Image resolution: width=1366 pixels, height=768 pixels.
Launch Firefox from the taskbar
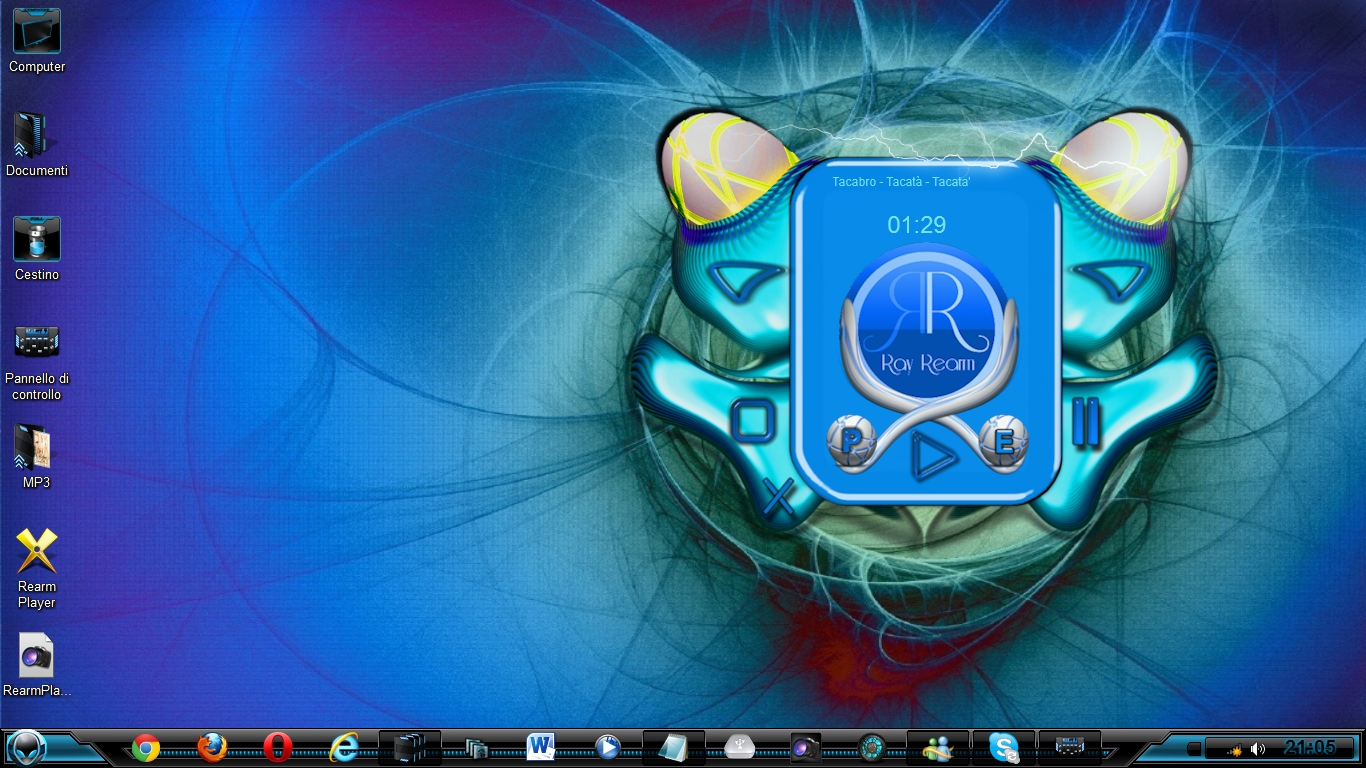coord(212,747)
